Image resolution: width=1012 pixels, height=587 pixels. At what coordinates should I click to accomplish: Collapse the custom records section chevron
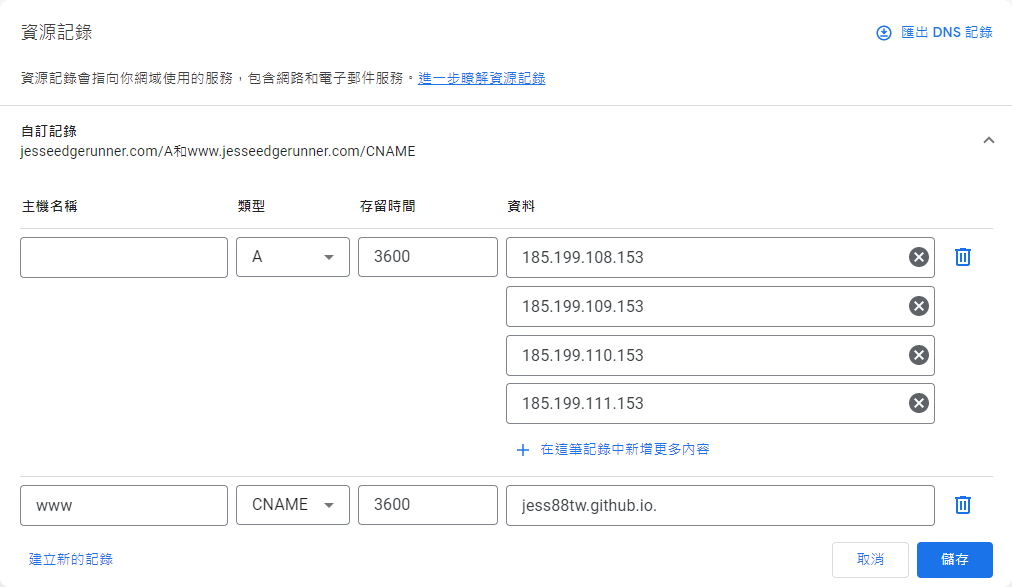[989, 140]
